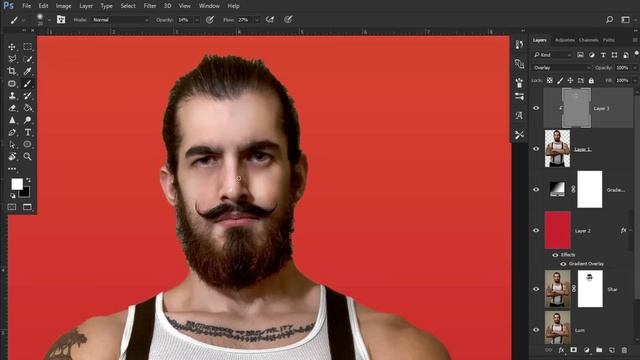This screenshot has height=360, width=640.
Task: Select the Sharpen/Blur triangle tool
Action: pyautogui.click(x=12, y=120)
